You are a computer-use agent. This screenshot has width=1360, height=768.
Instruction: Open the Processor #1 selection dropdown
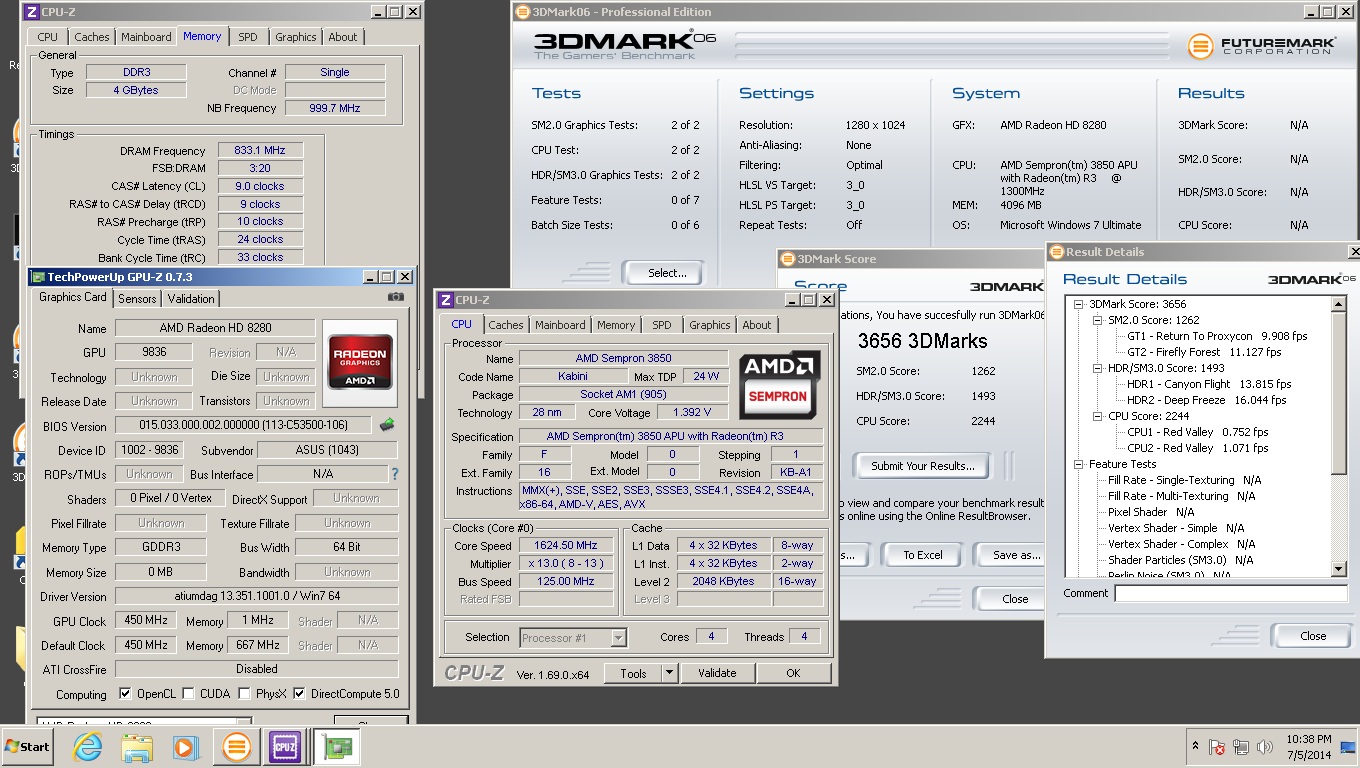(x=619, y=637)
